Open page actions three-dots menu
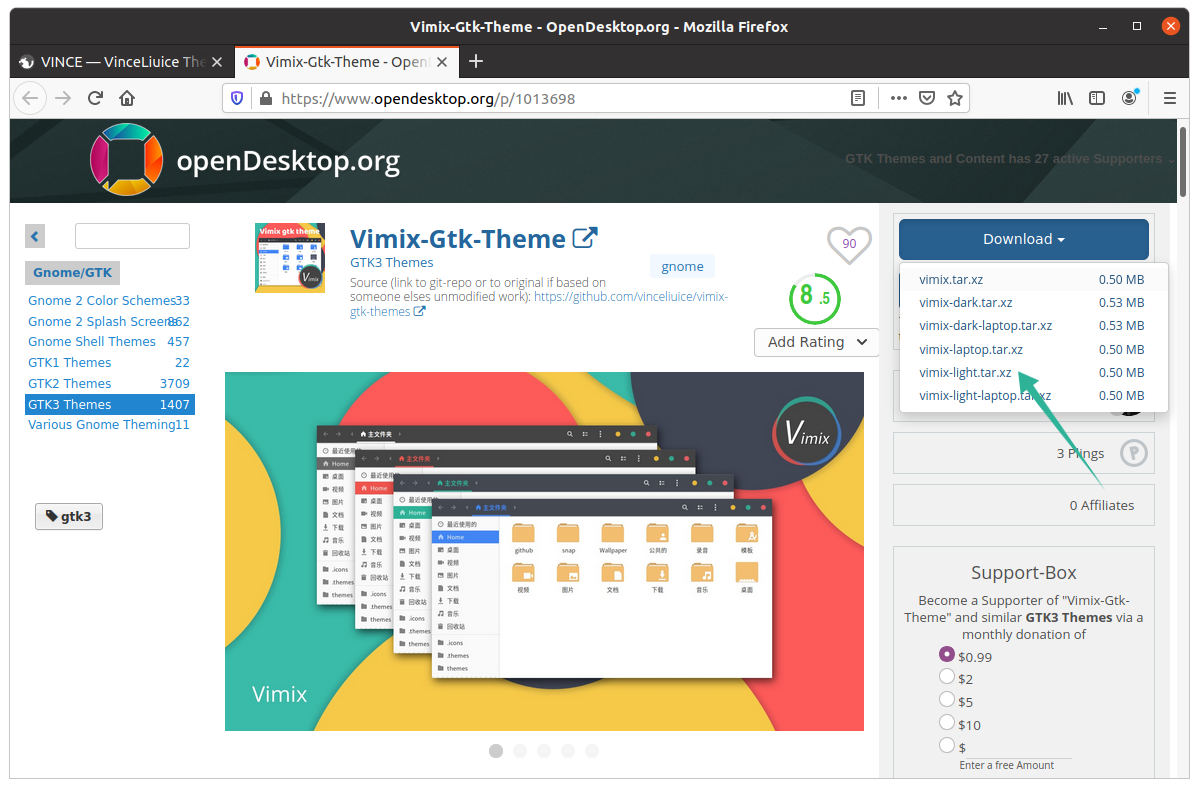 point(898,99)
